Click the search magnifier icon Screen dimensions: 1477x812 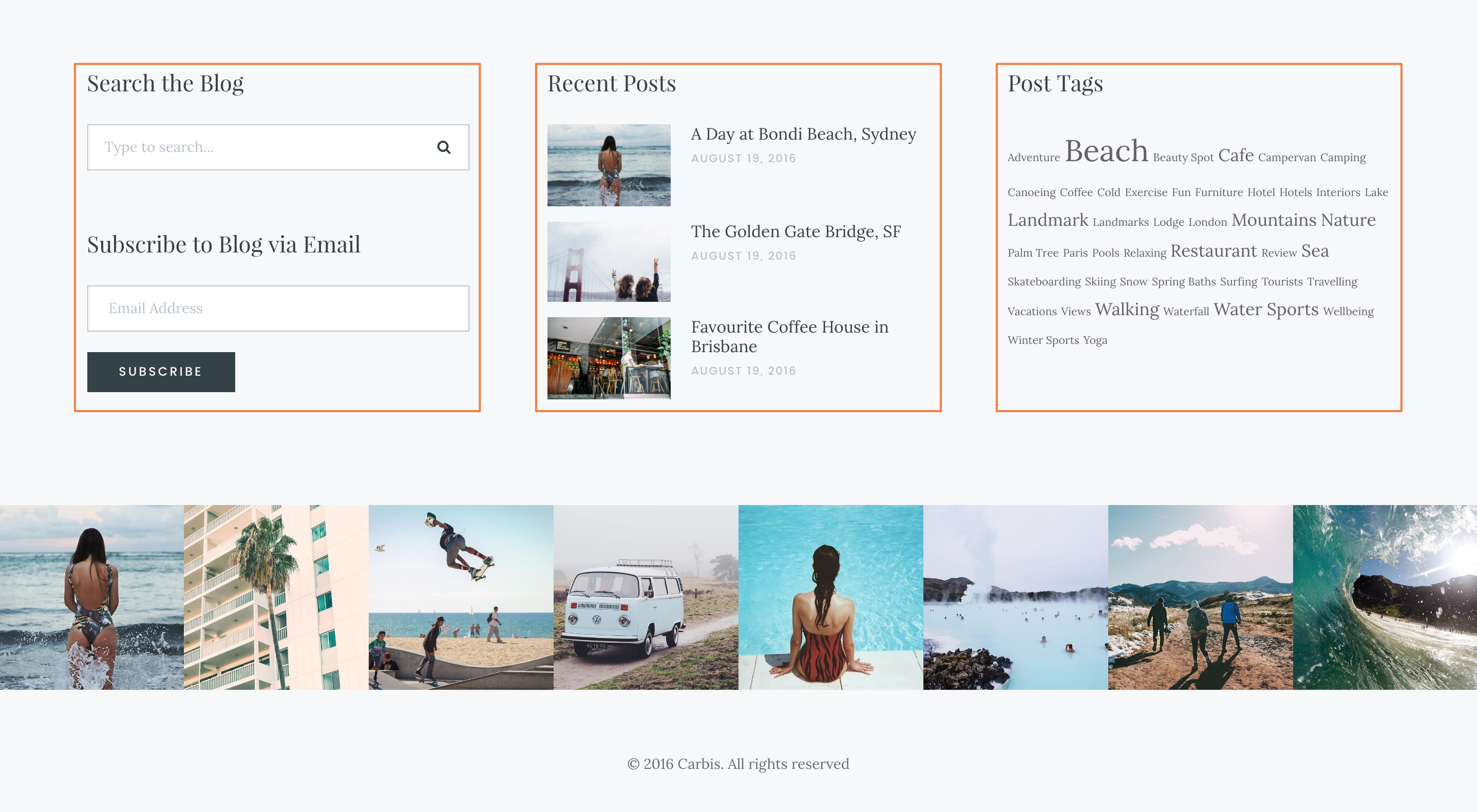click(x=443, y=147)
